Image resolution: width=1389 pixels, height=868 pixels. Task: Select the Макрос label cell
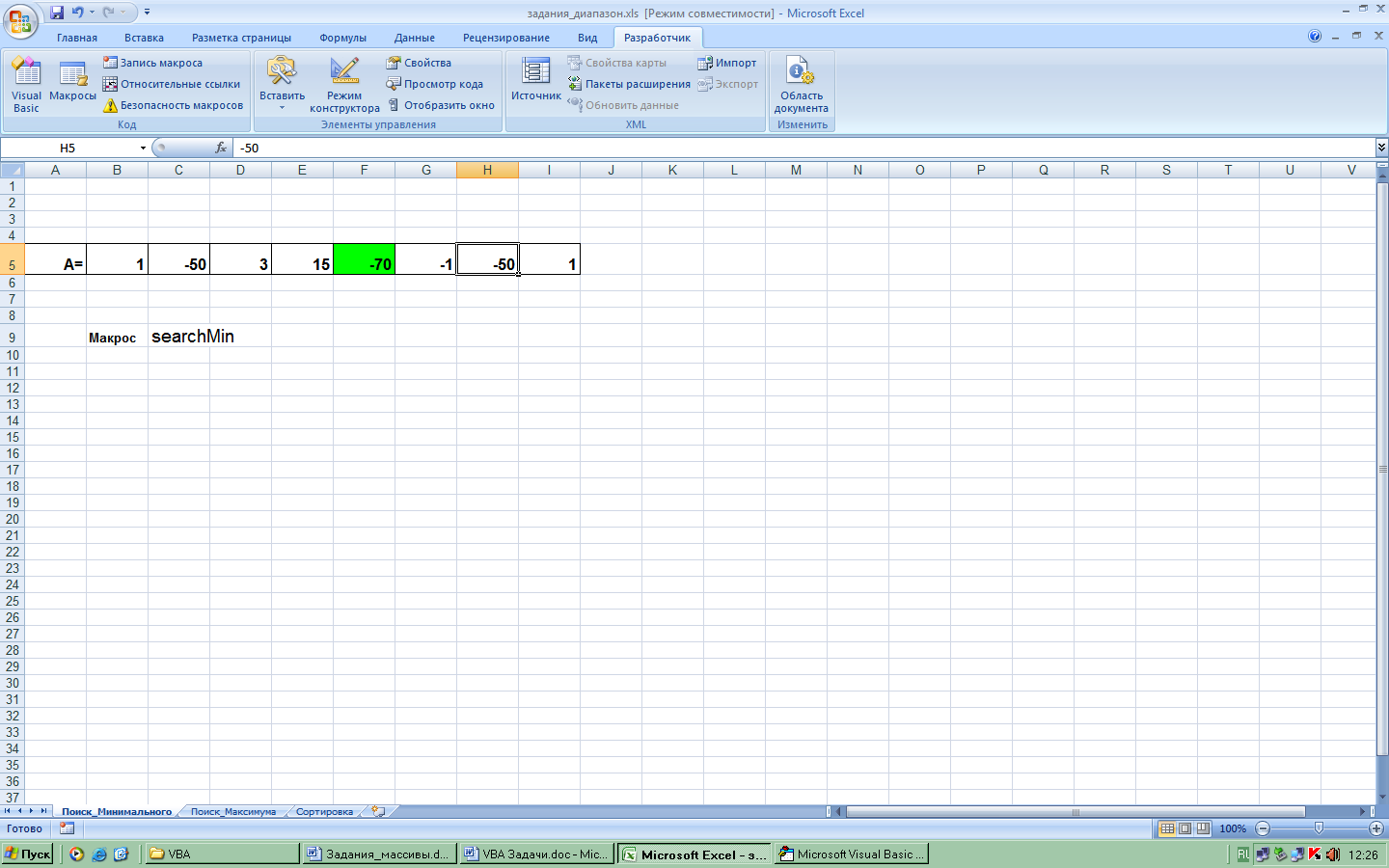tap(117, 337)
